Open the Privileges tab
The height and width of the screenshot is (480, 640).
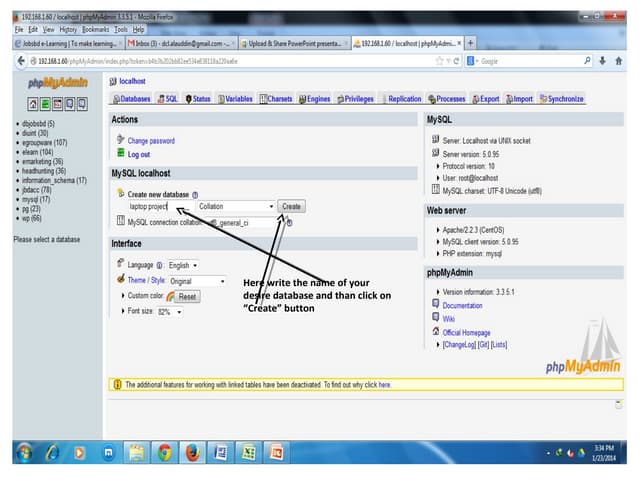[355, 99]
